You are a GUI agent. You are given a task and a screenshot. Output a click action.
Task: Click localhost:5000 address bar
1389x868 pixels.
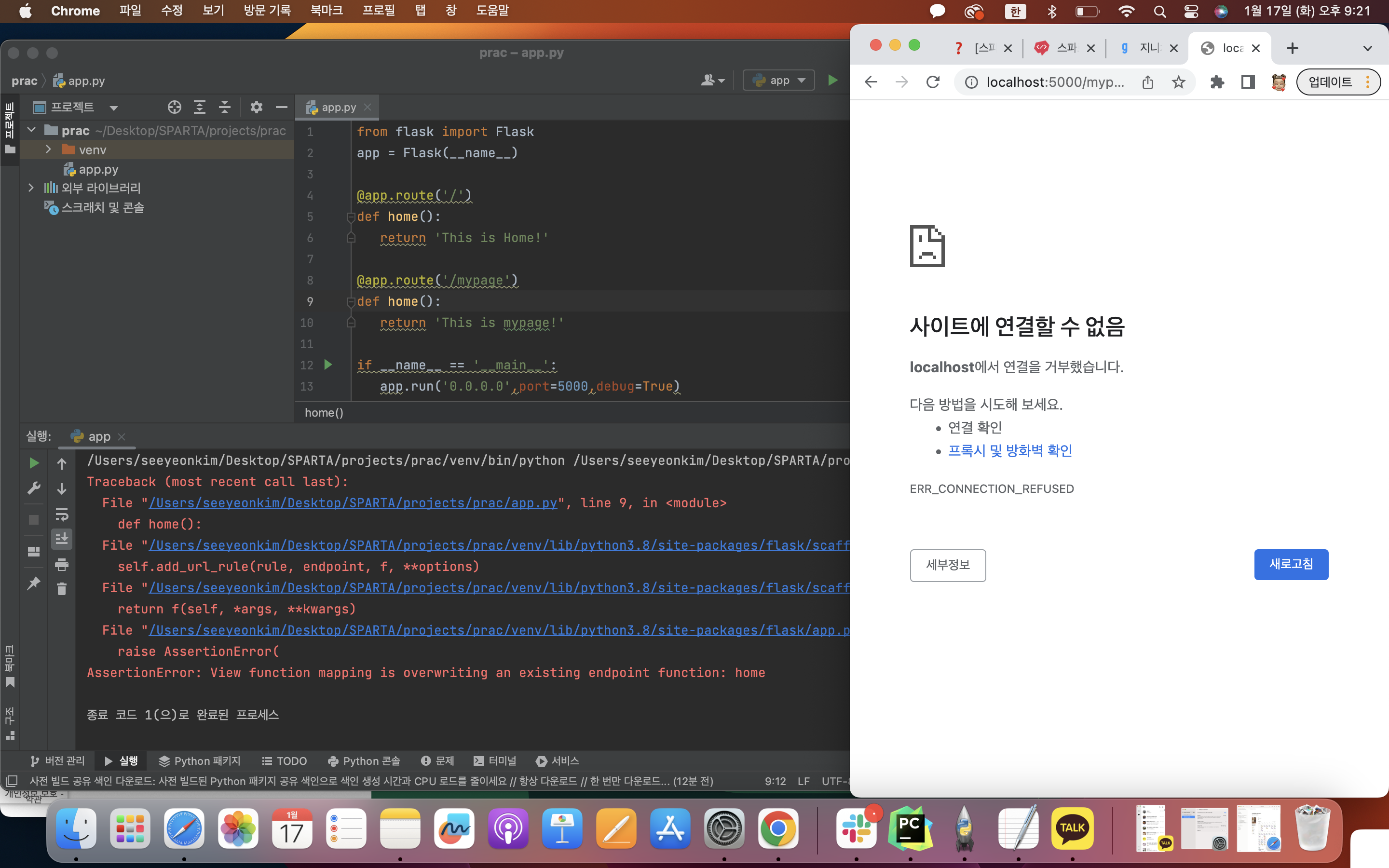tap(1055, 82)
